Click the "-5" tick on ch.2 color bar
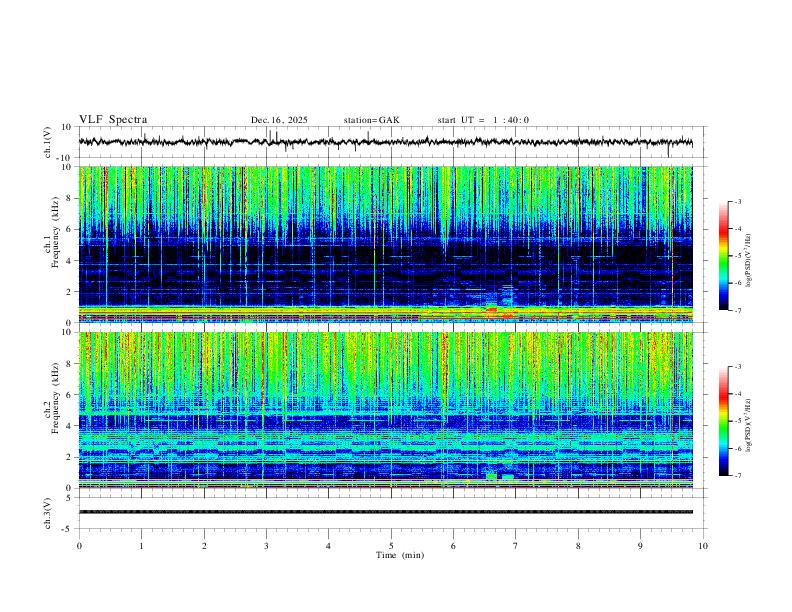Viewport: 792px width, 612px height. [x=737, y=421]
